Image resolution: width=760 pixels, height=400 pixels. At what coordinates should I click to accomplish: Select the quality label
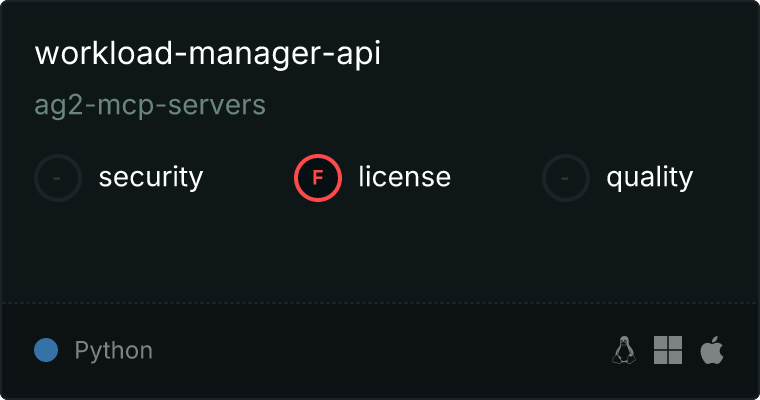649,177
